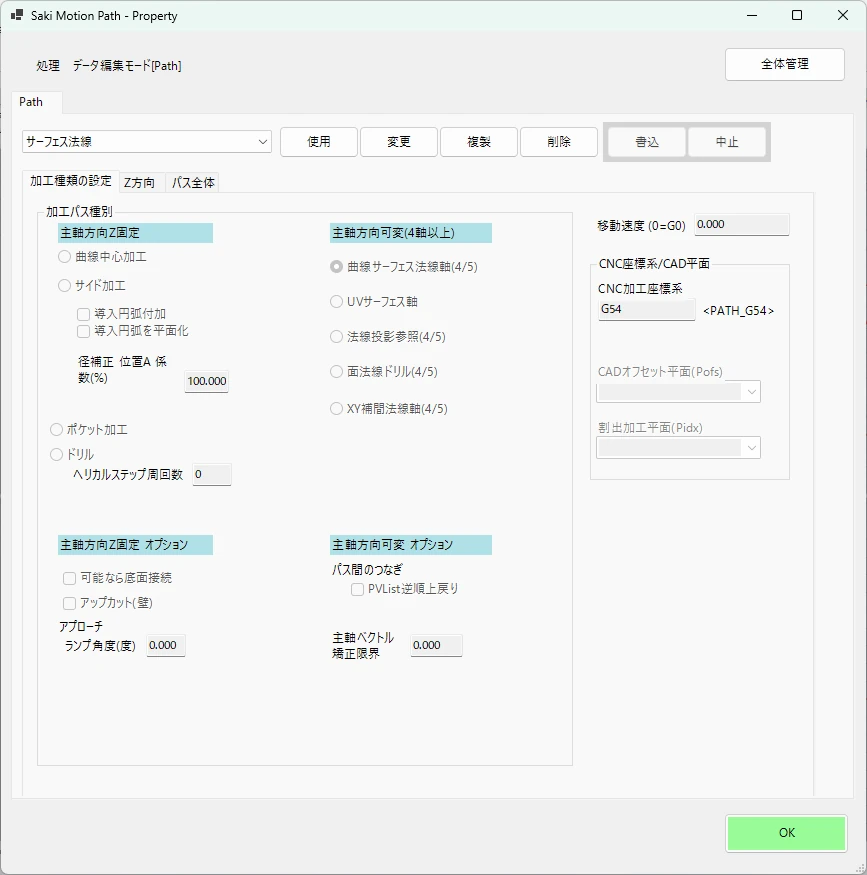Click ランプ角度(度) input field
The height and width of the screenshot is (875, 867).
[x=166, y=645]
